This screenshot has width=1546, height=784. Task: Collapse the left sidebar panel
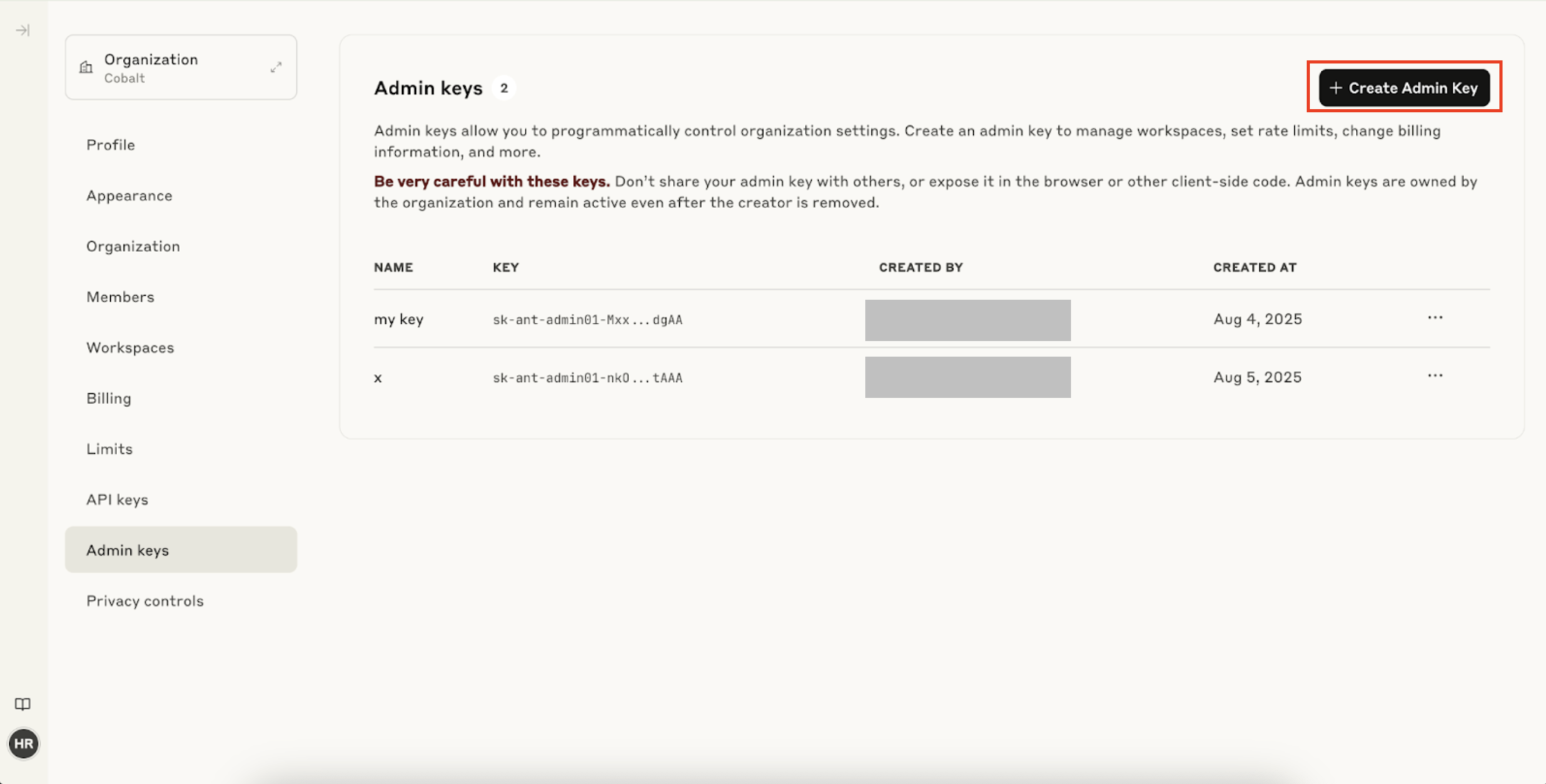pyautogui.click(x=23, y=29)
